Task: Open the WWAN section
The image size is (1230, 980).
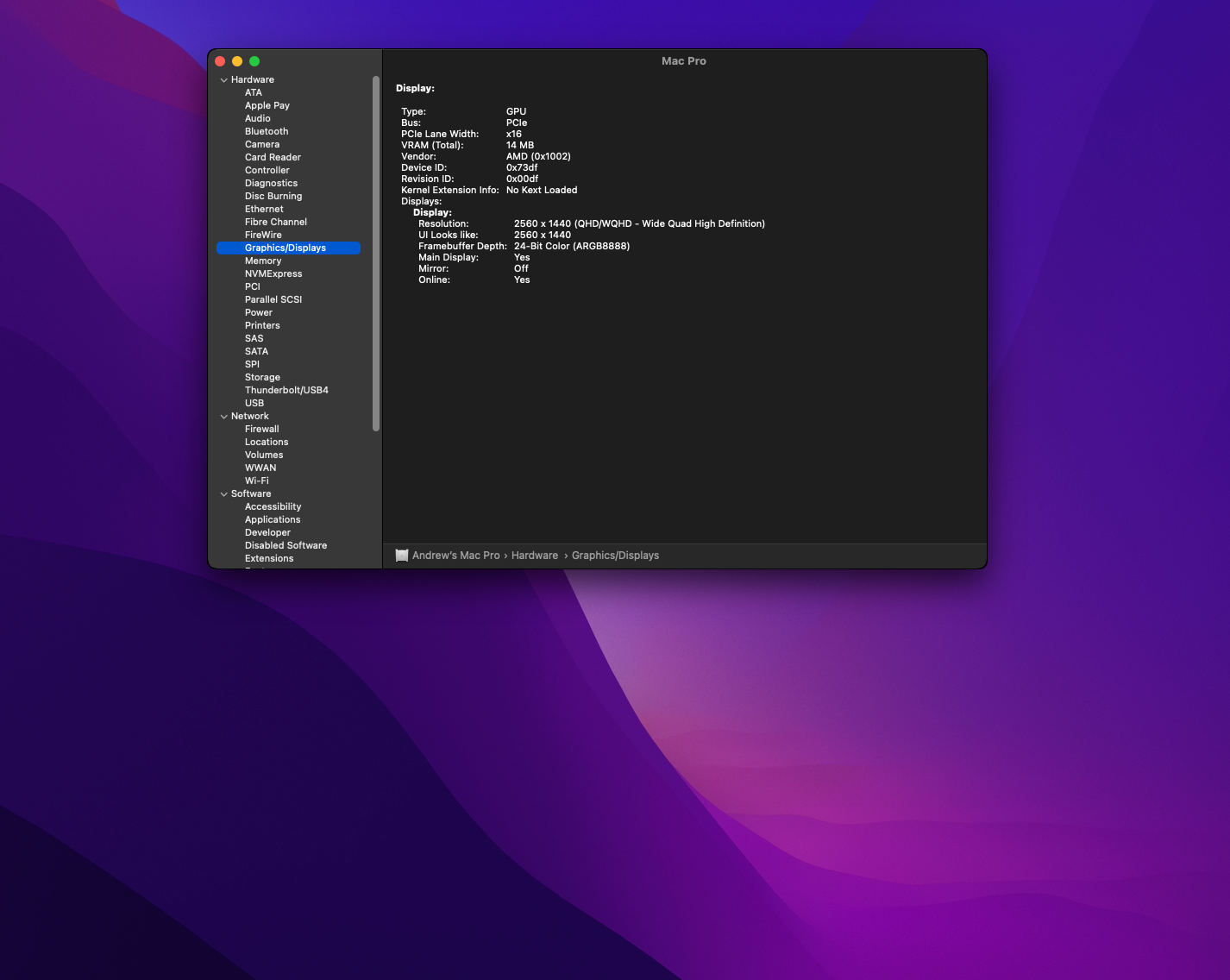Action: coord(260,468)
